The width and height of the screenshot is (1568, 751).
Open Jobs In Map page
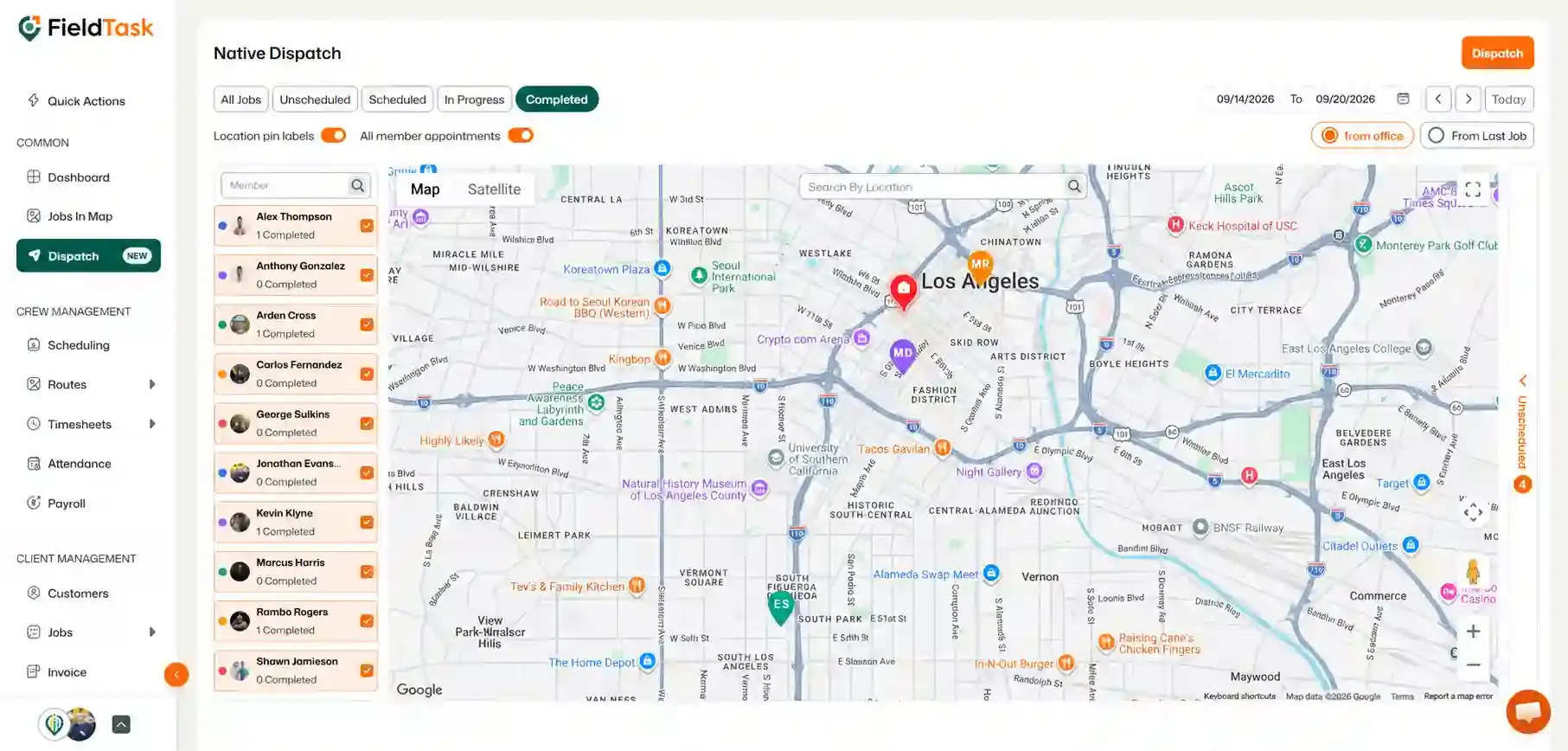70,216
